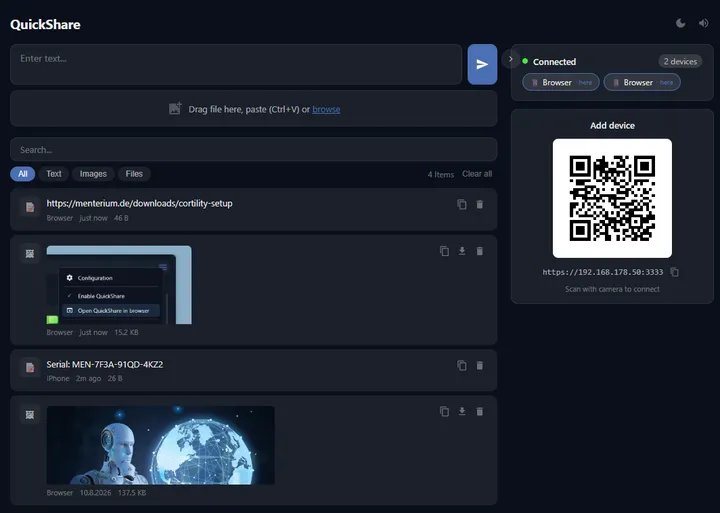Download the robot and globe image
The width and height of the screenshot is (720, 513).
pos(462,411)
